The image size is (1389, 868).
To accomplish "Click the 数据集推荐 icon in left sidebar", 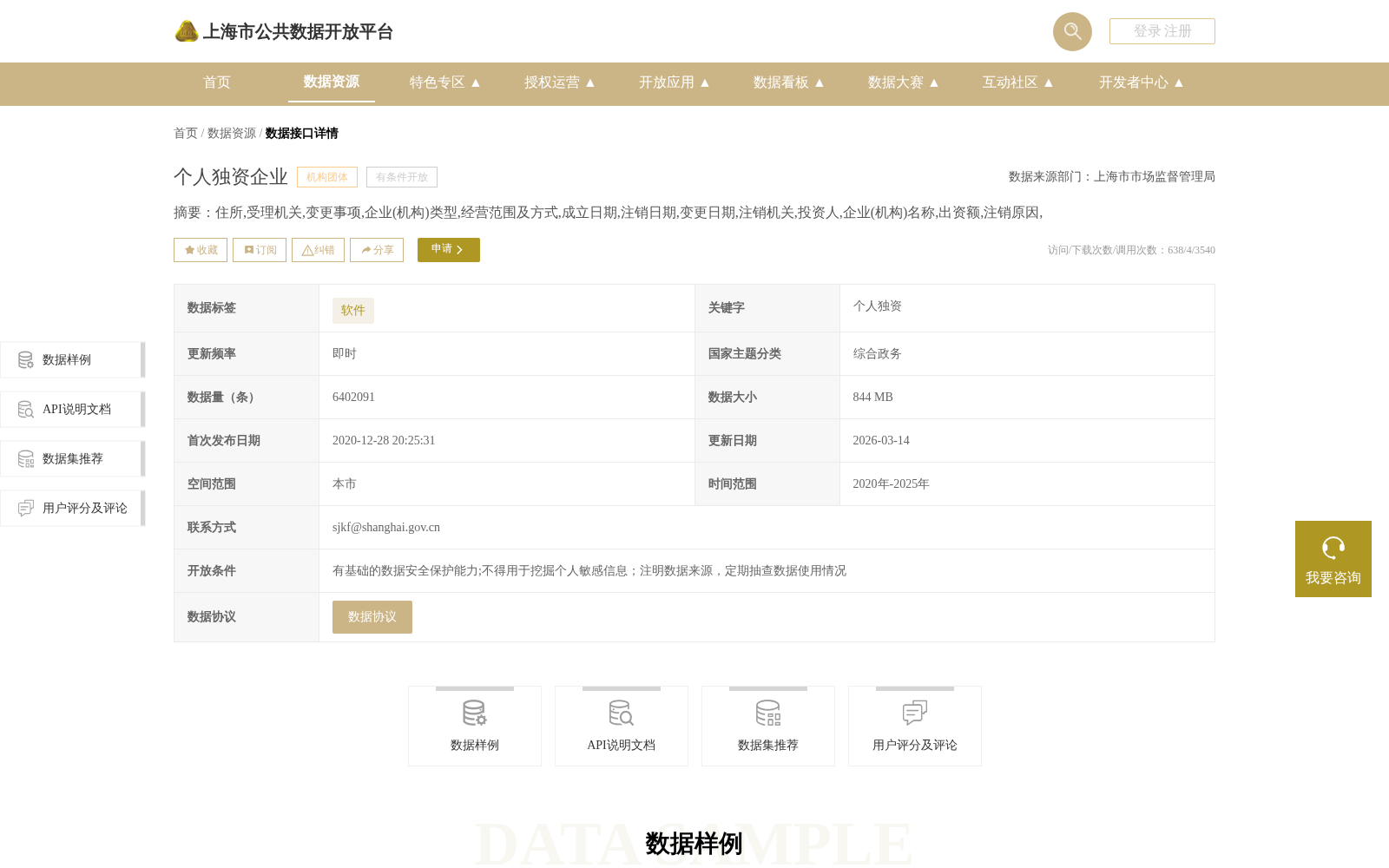I will coord(26,458).
